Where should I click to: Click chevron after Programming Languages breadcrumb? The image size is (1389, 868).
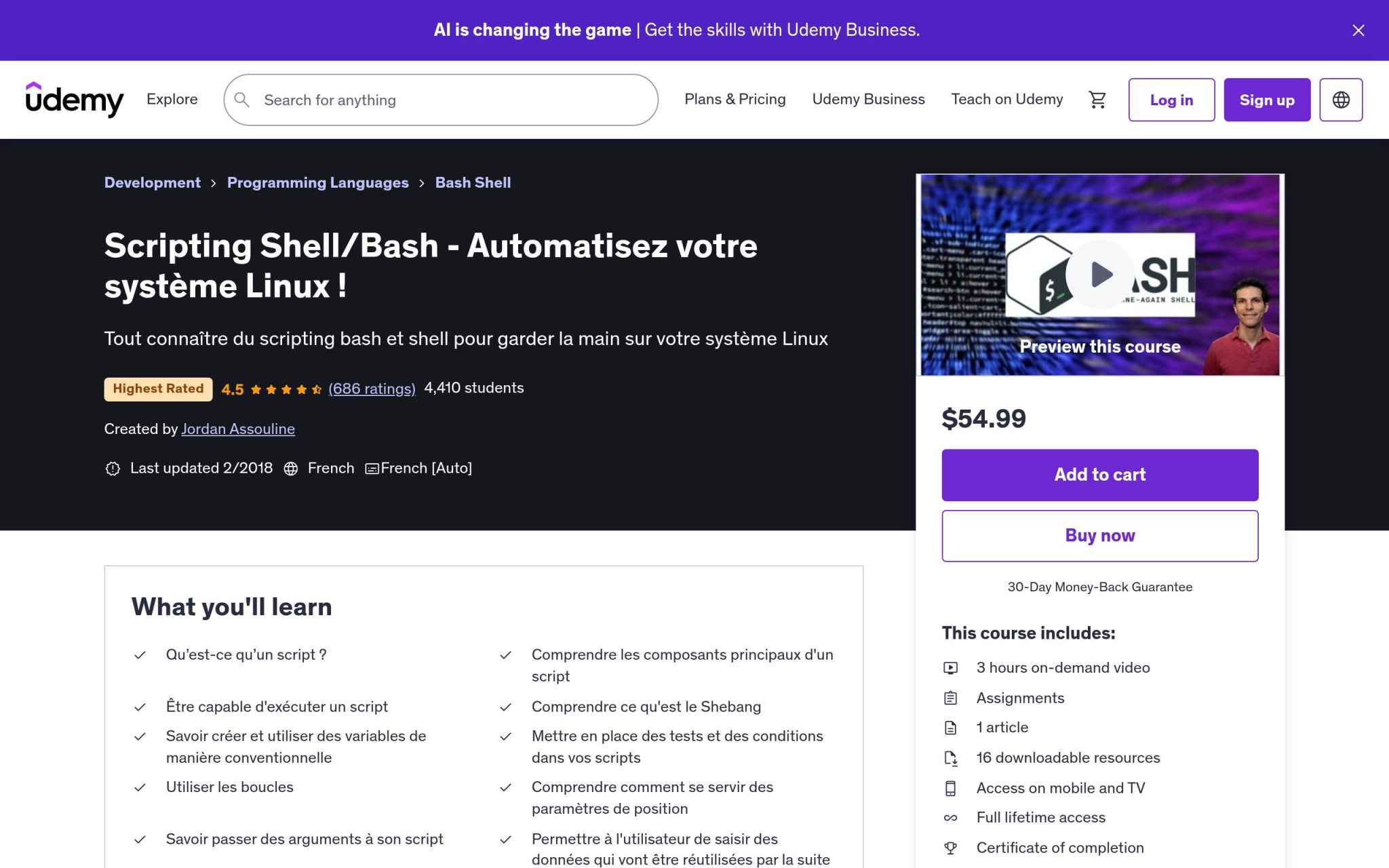click(x=422, y=183)
